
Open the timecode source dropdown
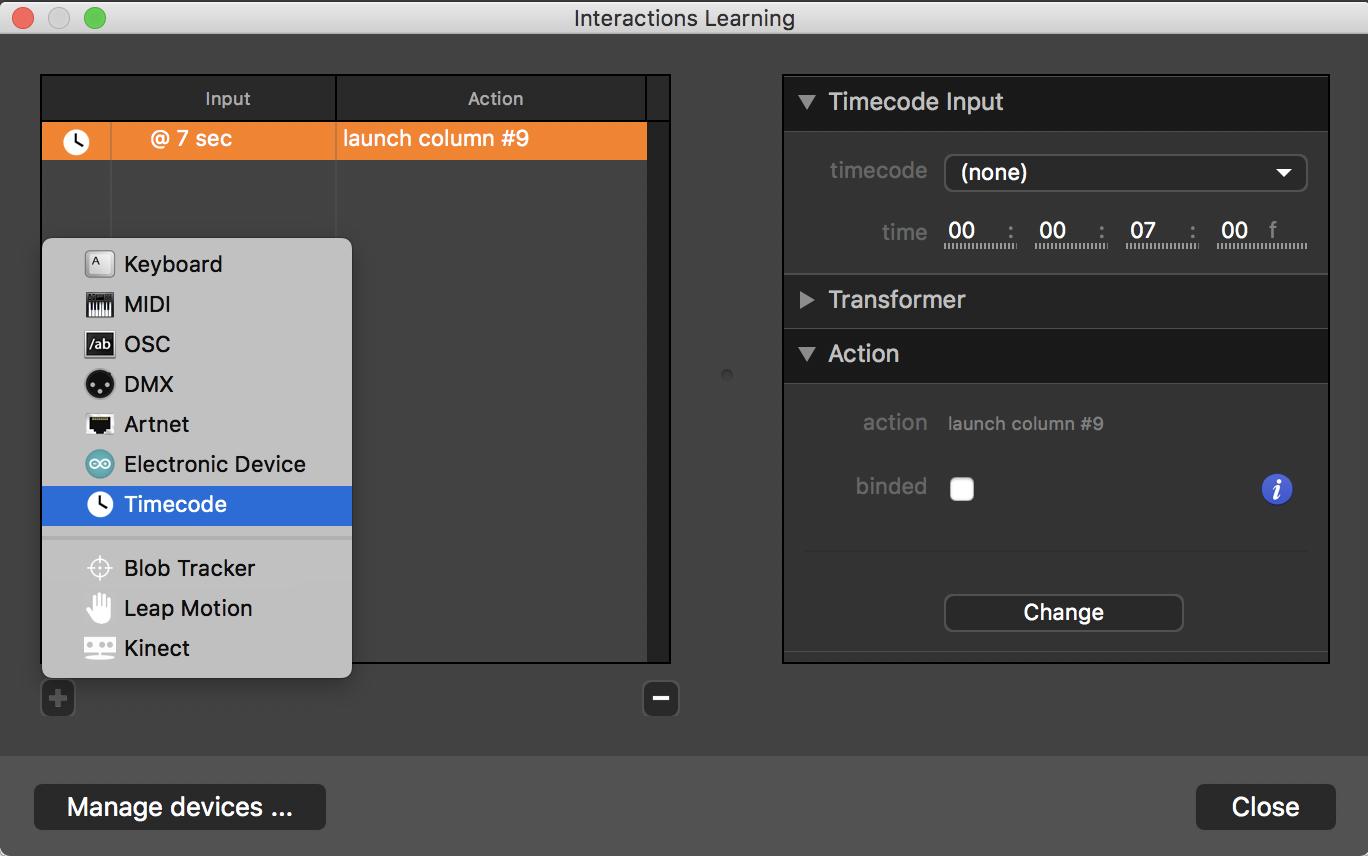click(1125, 173)
